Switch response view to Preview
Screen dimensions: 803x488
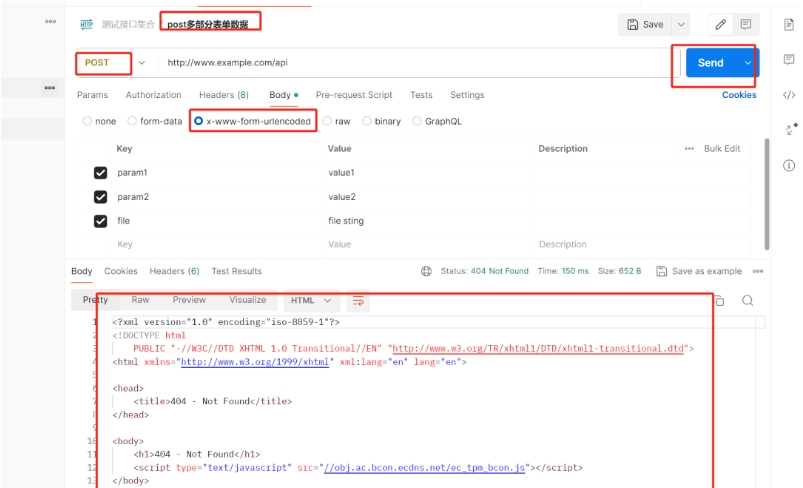[x=189, y=300]
